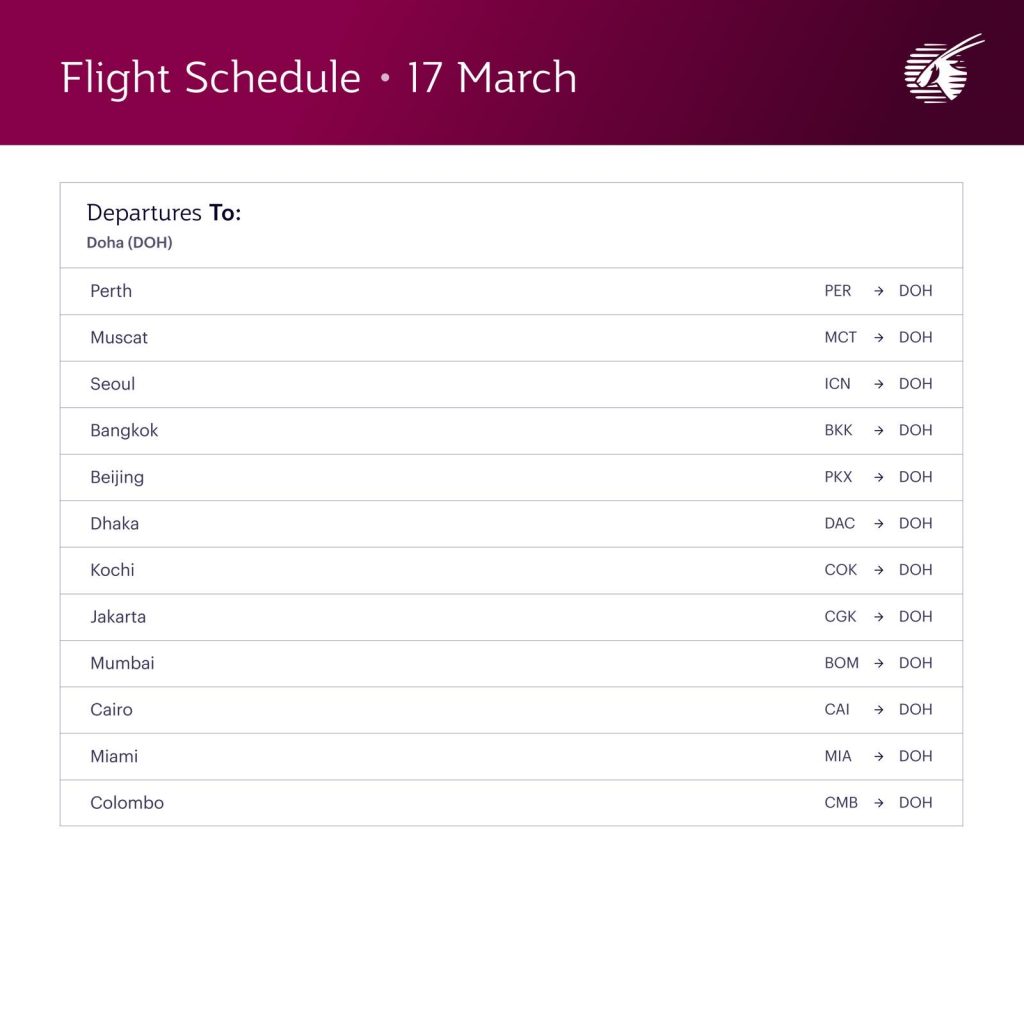
Task: Select the Perth departure city
Action: coord(111,291)
